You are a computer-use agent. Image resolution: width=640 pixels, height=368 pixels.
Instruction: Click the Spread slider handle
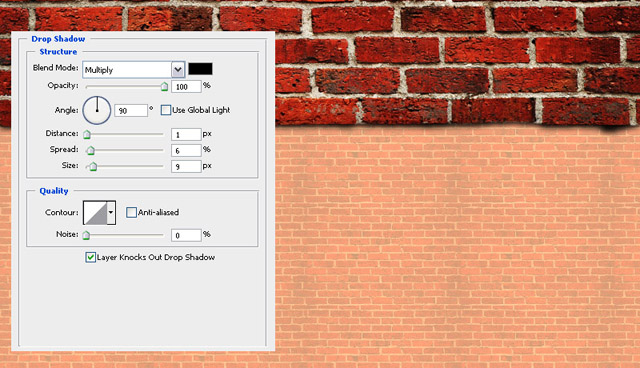pyautogui.click(x=91, y=151)
